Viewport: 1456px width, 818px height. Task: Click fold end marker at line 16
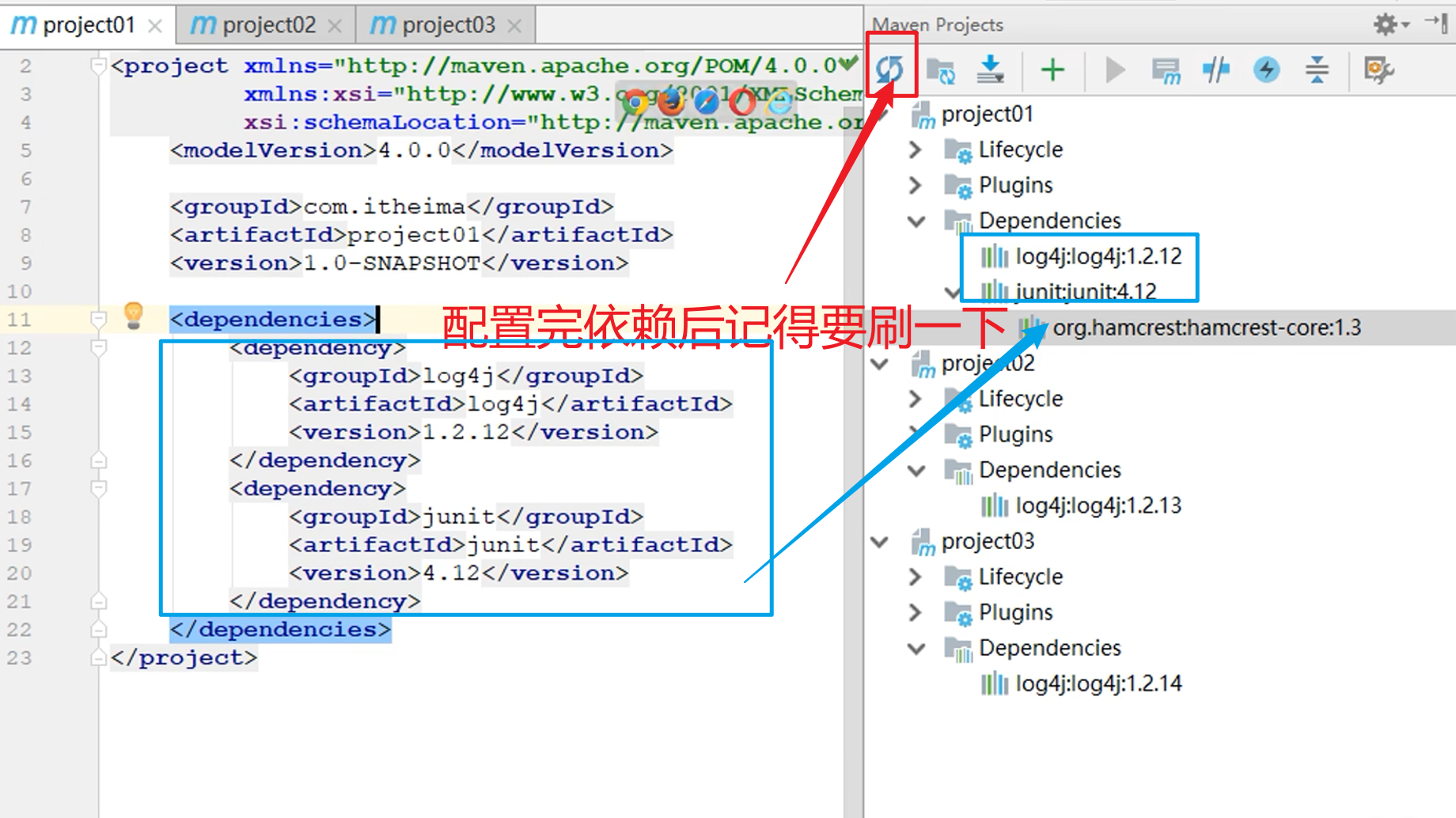pos(98,460)
